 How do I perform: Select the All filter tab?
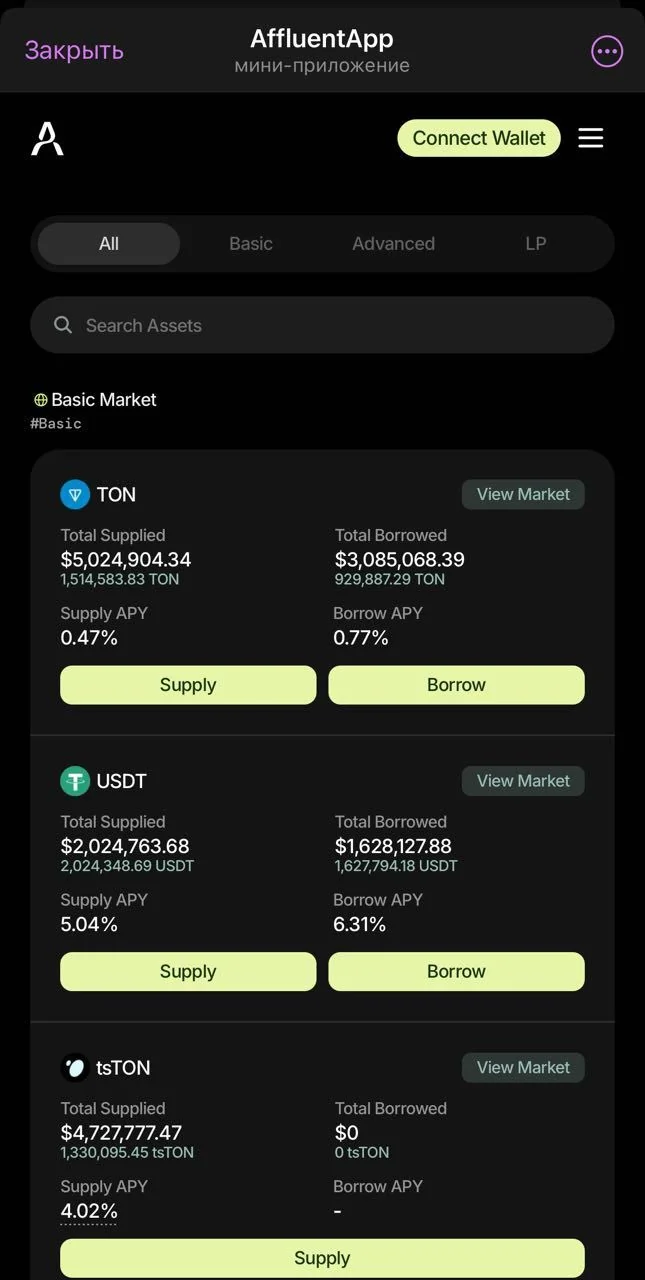(109, 243)
